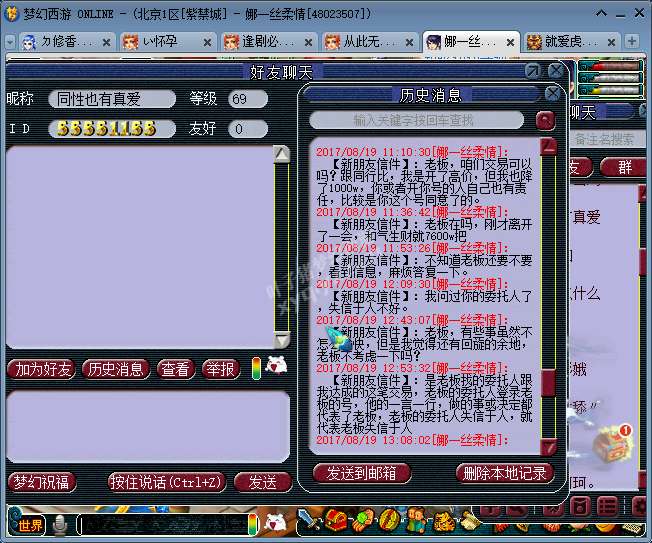Click the 等级 level value 69
The height and width of the screenshot is (543, 652).
[x=248, y=99]
